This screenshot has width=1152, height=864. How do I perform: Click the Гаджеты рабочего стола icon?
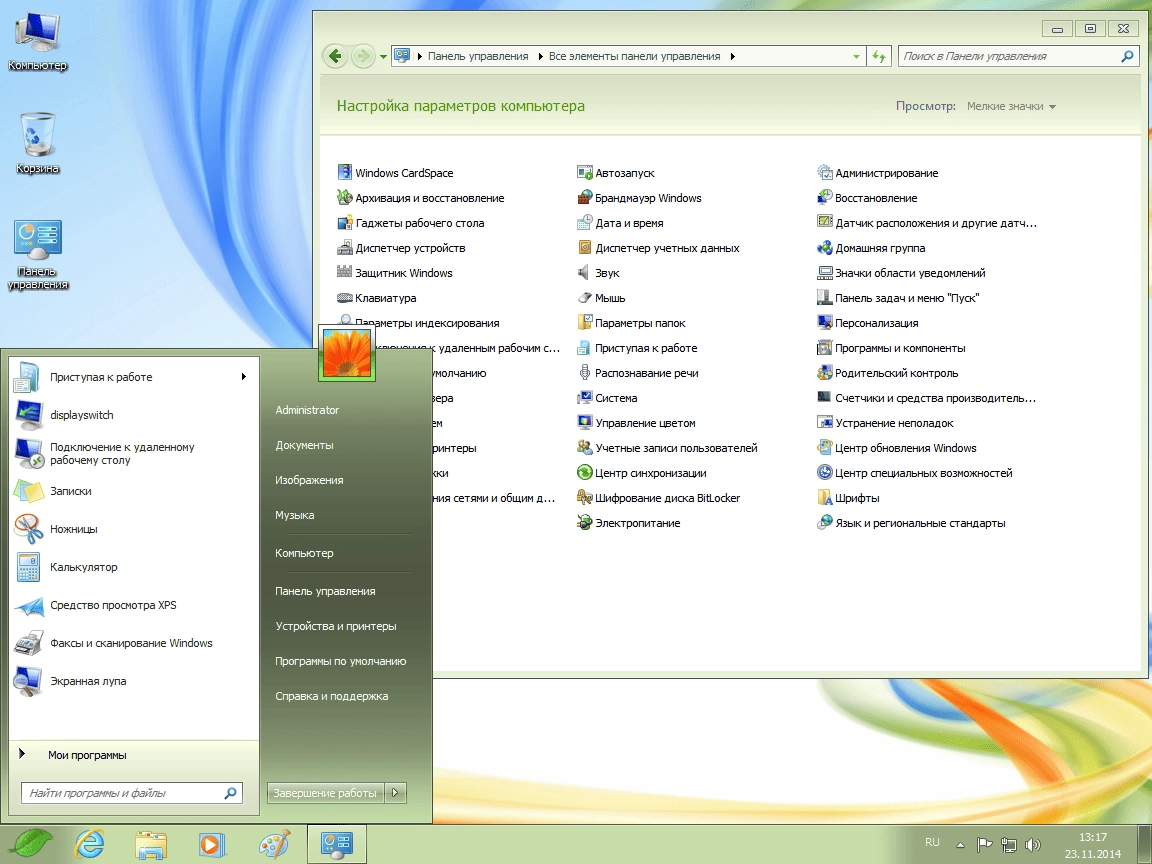[345, 223]
